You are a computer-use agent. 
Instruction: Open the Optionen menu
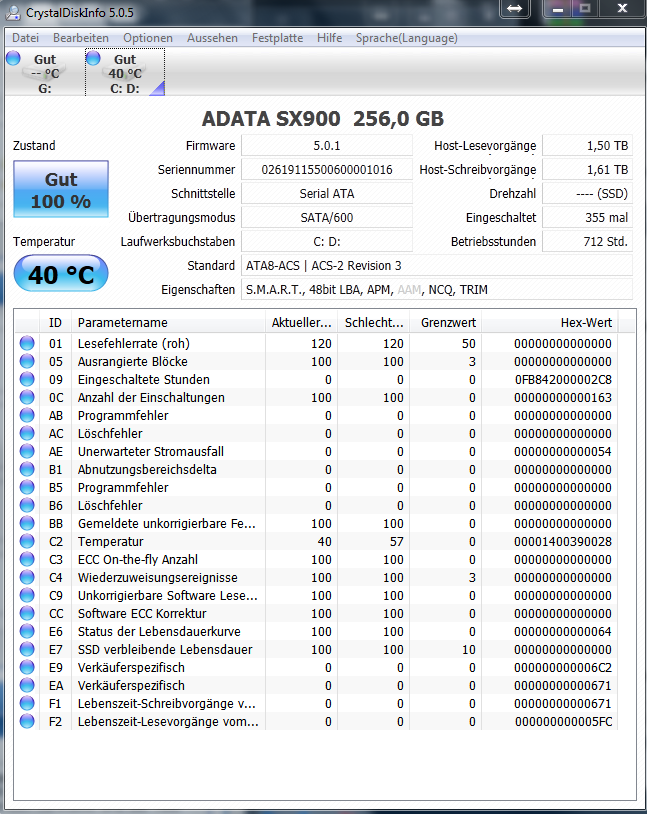tap(148, 38)
